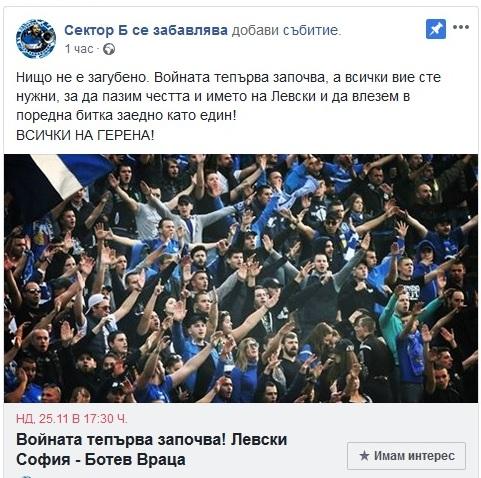
Task: Click the "1 час" post timestamp
Action: click(79, 49)
